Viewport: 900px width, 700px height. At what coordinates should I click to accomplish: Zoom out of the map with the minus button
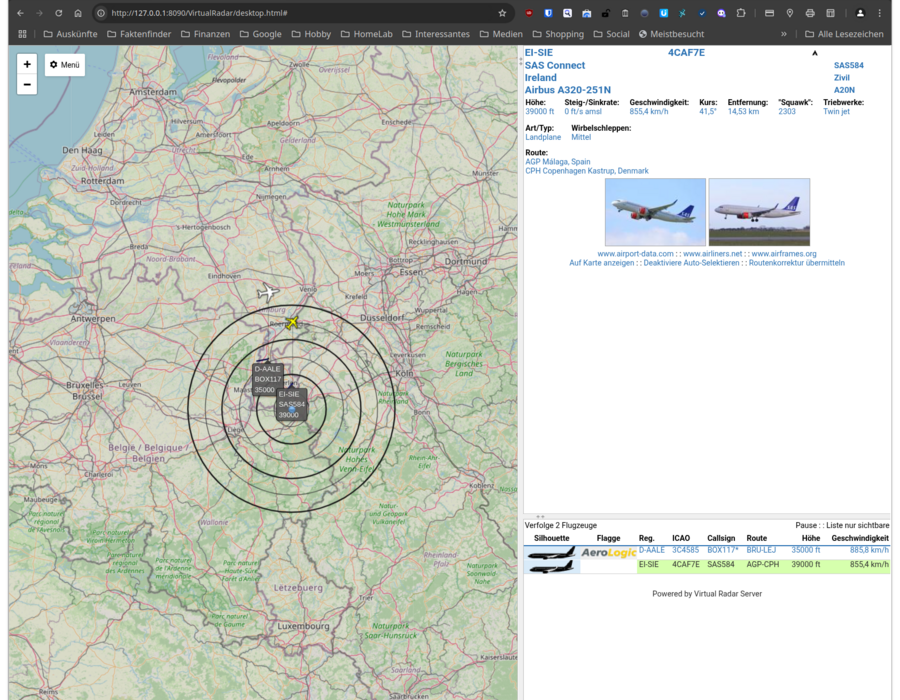point(27,85)
